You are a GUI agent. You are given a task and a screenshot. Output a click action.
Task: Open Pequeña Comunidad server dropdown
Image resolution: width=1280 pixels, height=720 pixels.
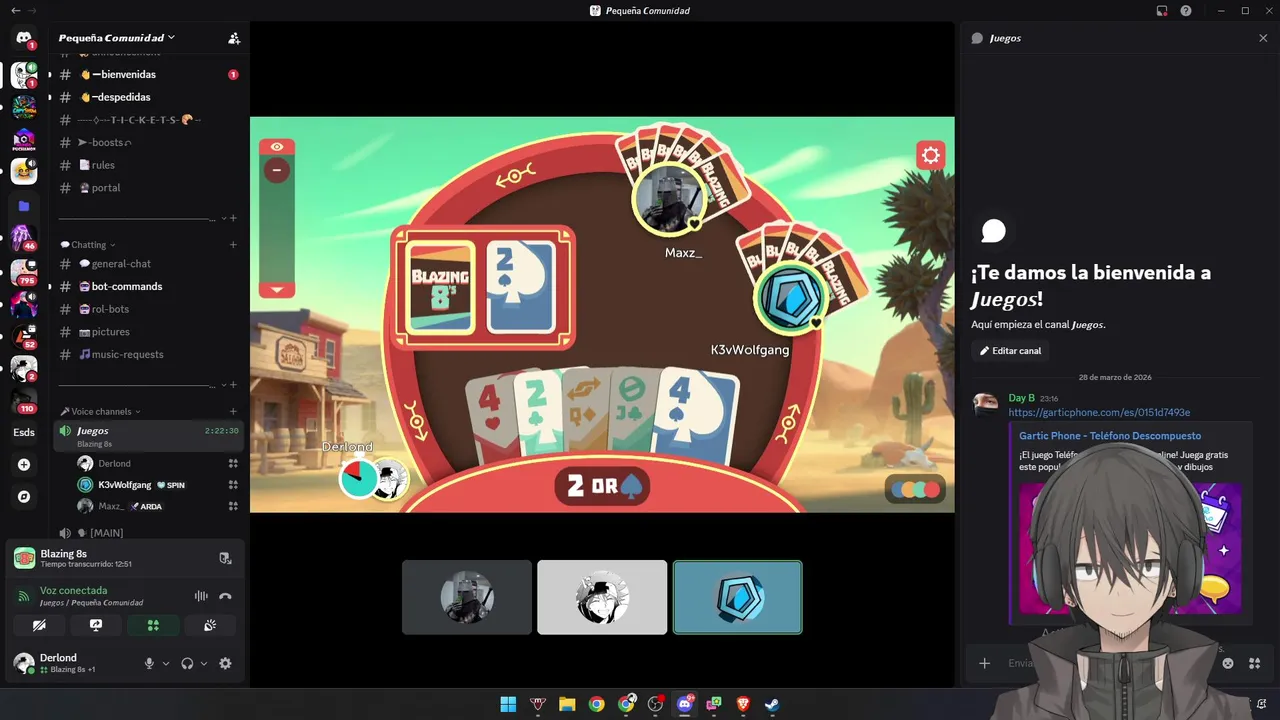pos(117,38)
